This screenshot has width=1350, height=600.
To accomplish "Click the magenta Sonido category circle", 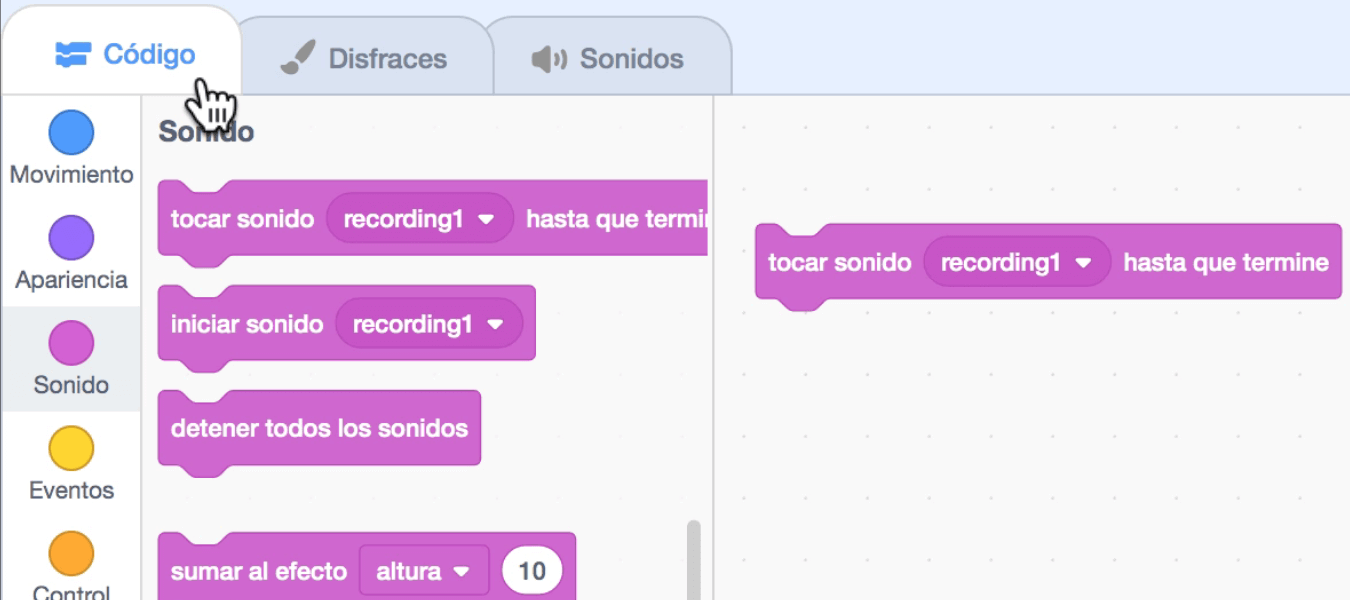I will tap(71, 343).
